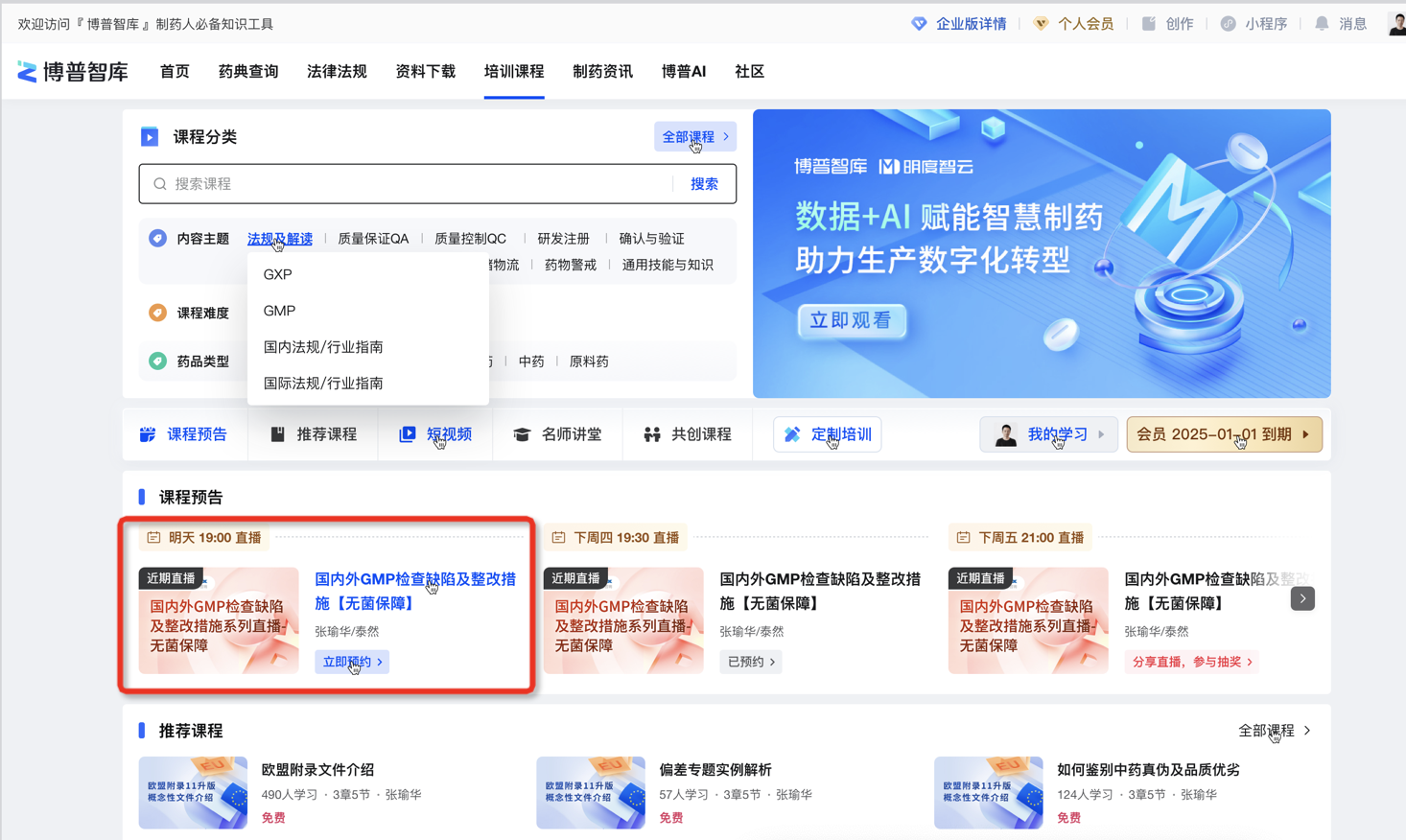Click calendar icon next to 下周五 21:00 直播

pyautogui.click(x=963, y=538)
